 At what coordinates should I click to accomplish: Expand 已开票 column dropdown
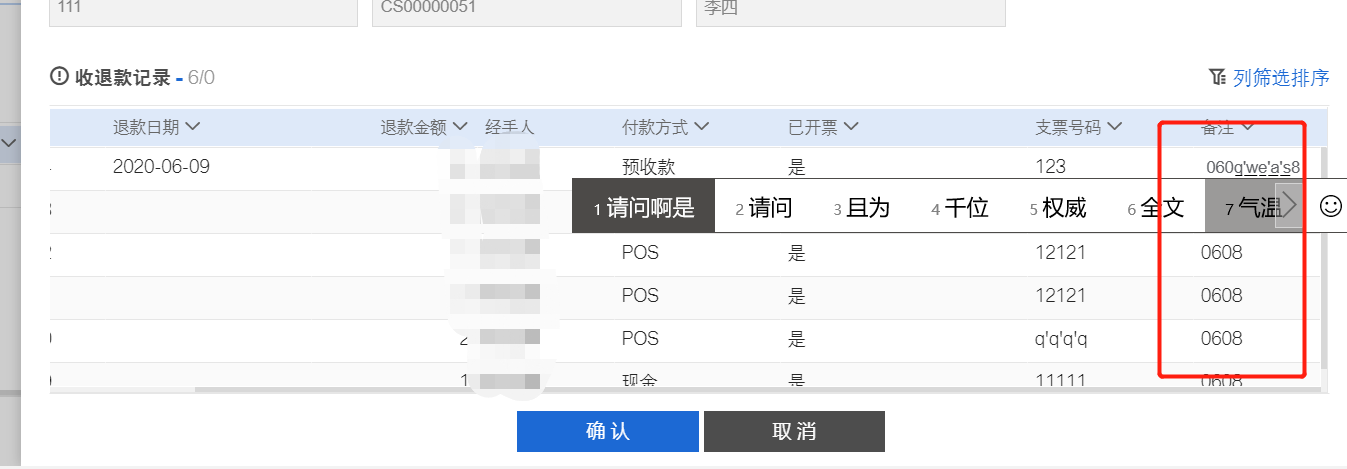coord(851,126)
